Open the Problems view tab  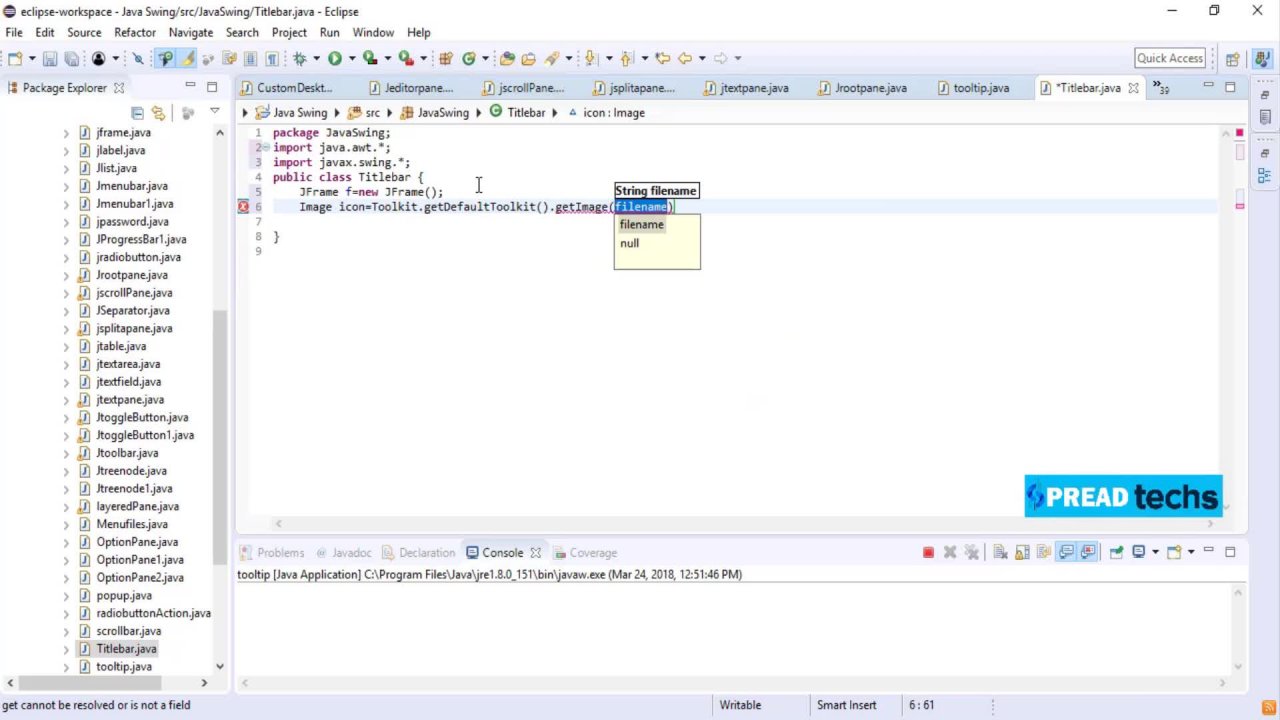click(x=280, y=553)
